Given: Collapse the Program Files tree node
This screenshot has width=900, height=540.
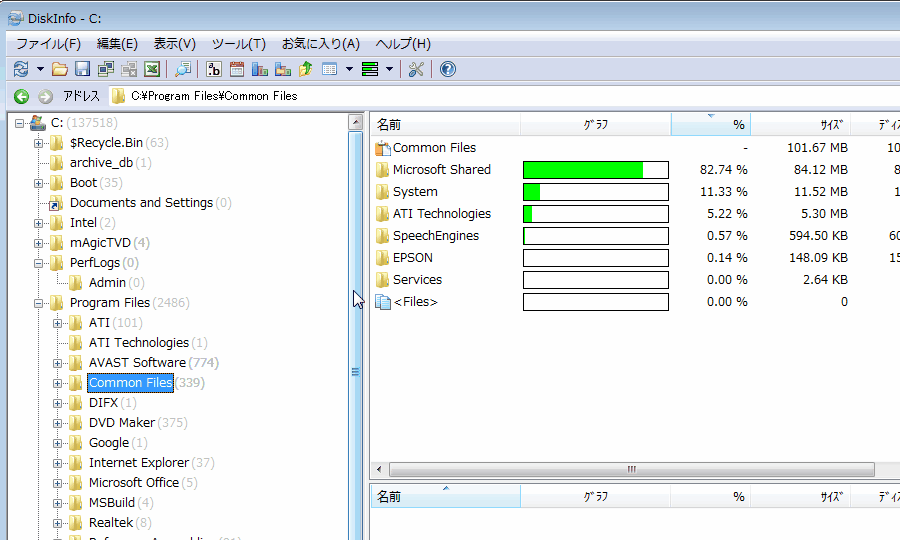Looking at the screenshot, I should coord(39,303).
